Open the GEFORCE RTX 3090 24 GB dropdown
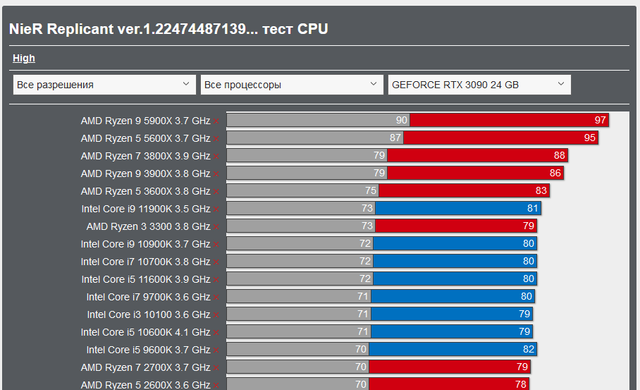The image size is (640, 390). (x=479, y=85)
